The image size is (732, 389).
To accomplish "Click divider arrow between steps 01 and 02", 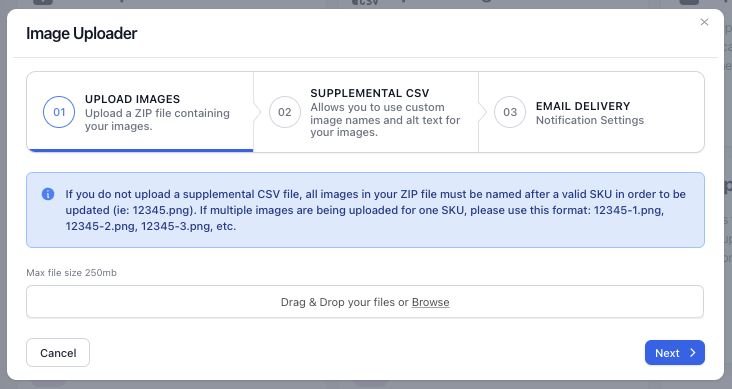I will pos(257,112).
